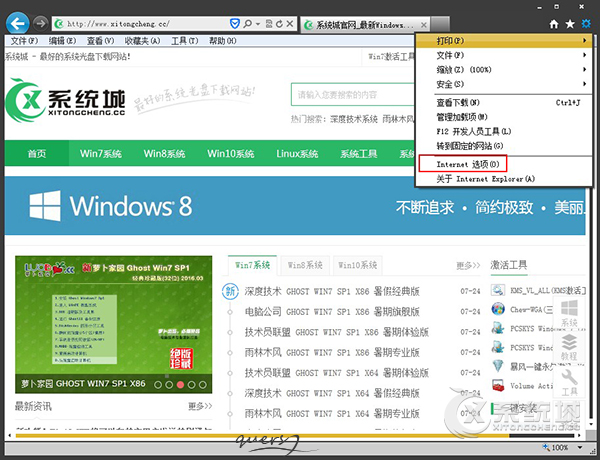The image size is (600, 460).
Task: Click the compatibility view icon in address bar
Action: 269,24
